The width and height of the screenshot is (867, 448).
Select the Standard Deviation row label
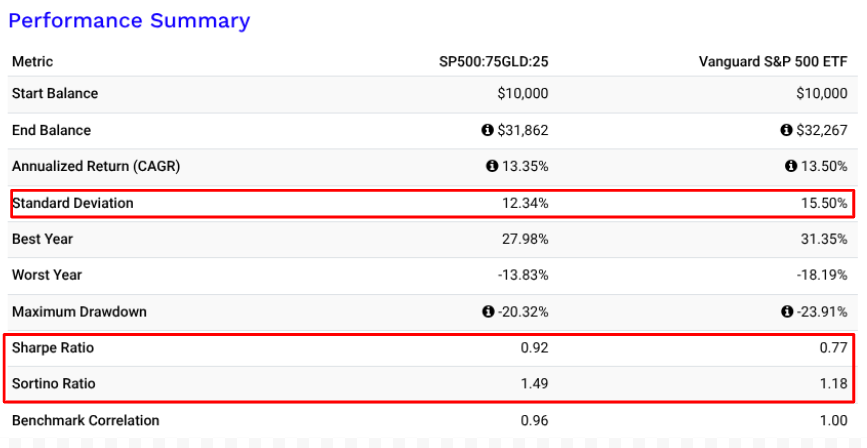tap(72, 203)
